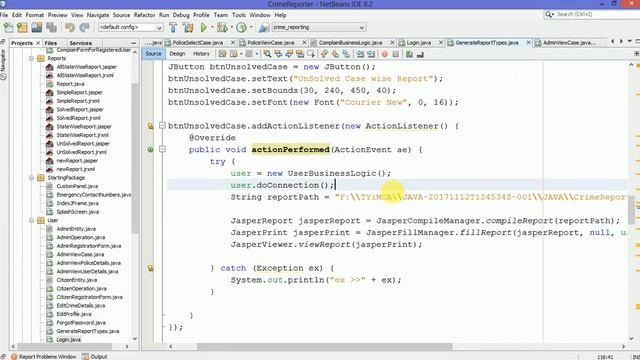Click the Save All toolbar icon
Viewport: 640px width, 360px height.
pyautogui.click(x=51, y=27)
